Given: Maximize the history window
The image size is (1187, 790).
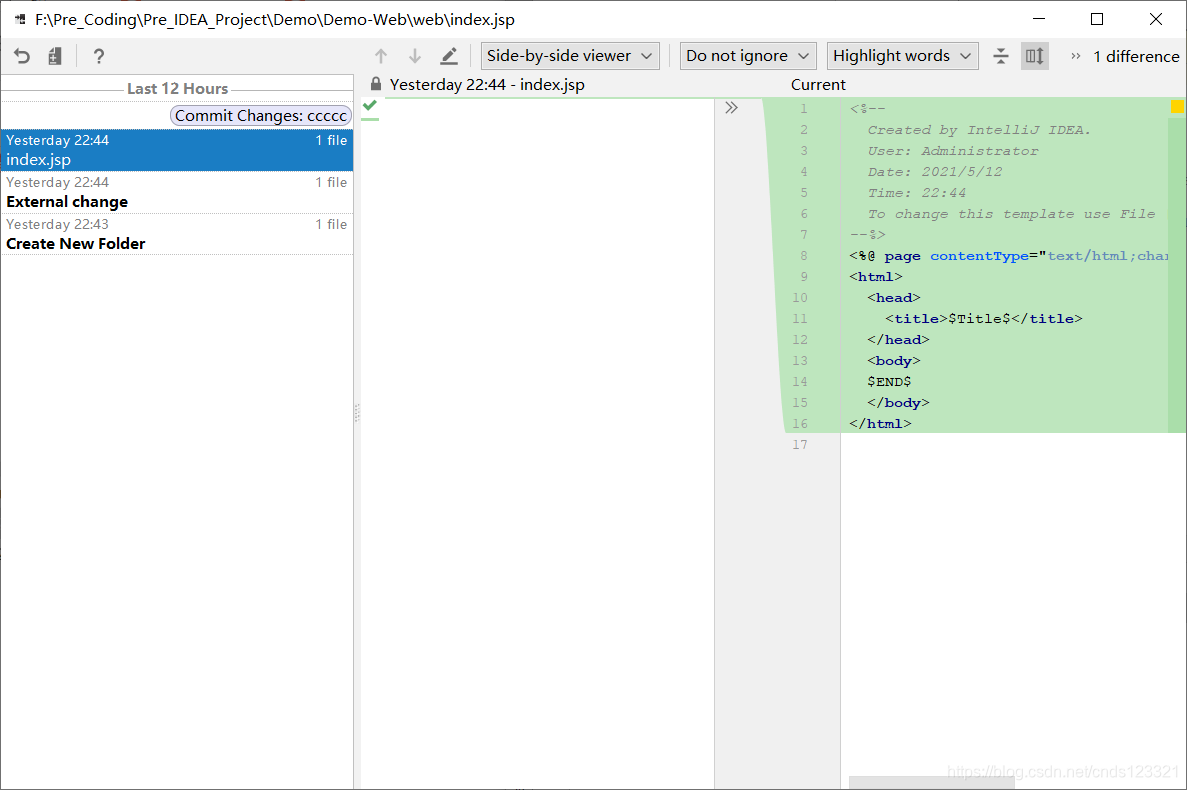Looking at the screenshot, I should pyautogui.click(x=1096, y=19).
